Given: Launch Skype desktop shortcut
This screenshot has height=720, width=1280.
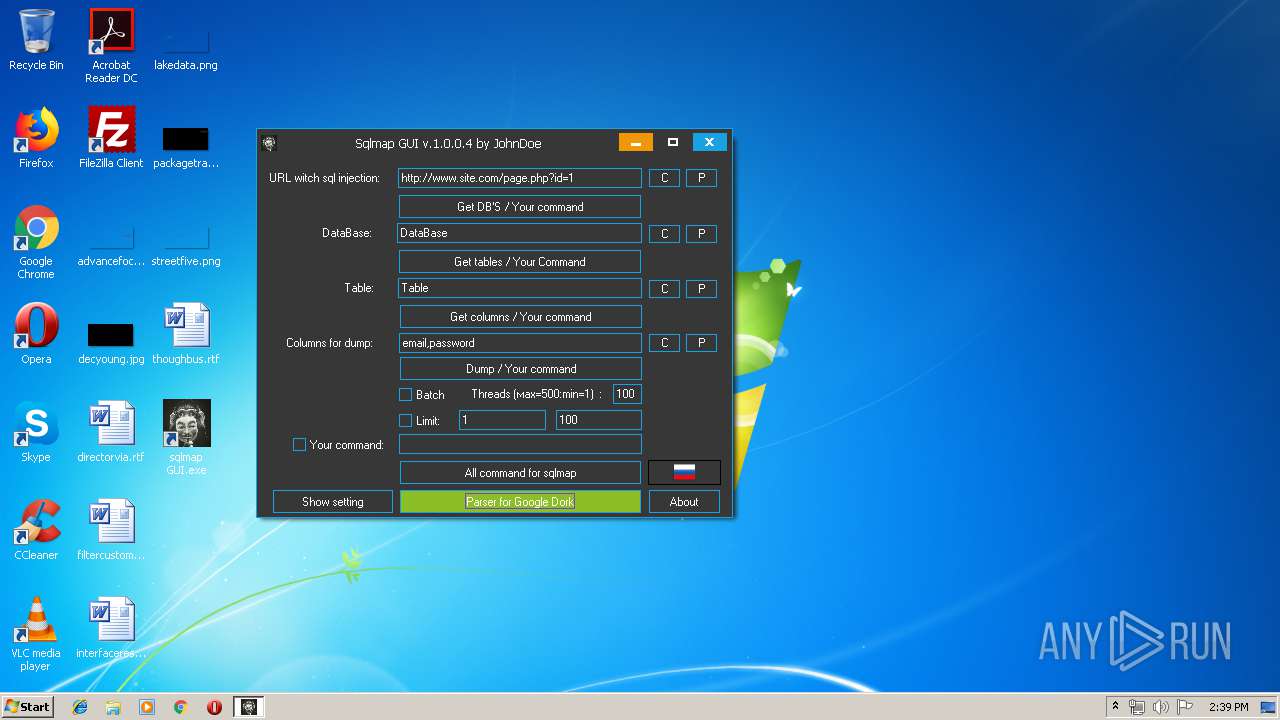Looking at the screenshot, I should 36,432.
